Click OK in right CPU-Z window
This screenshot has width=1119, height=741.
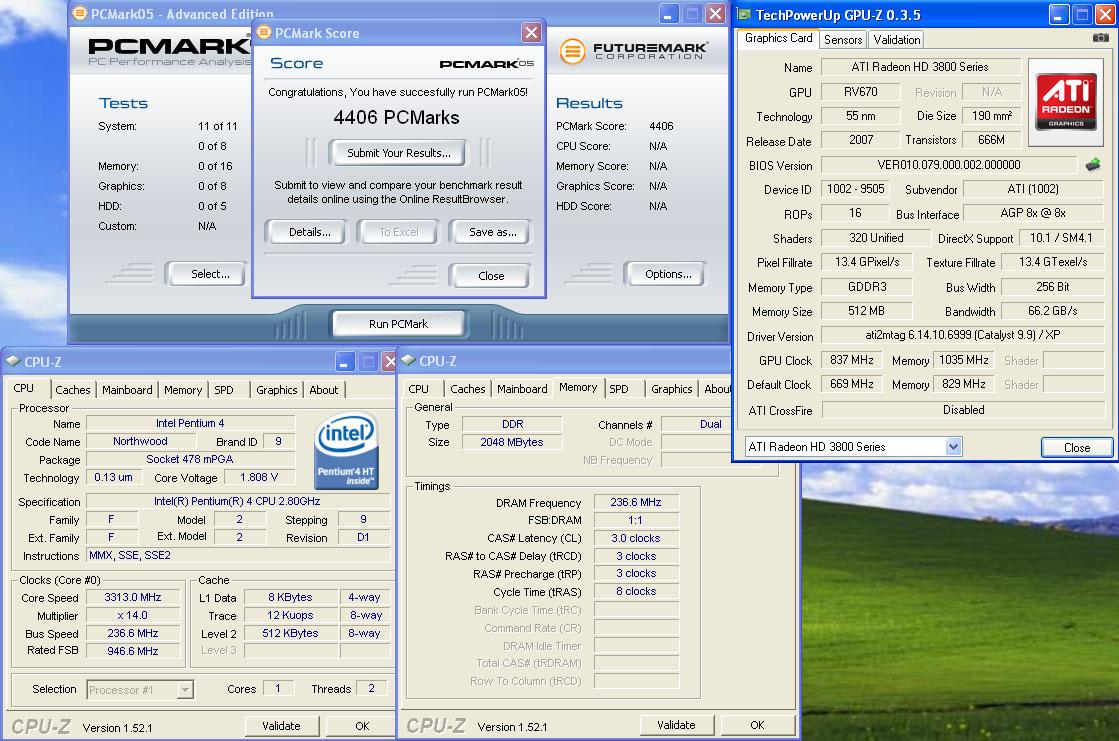757,725
